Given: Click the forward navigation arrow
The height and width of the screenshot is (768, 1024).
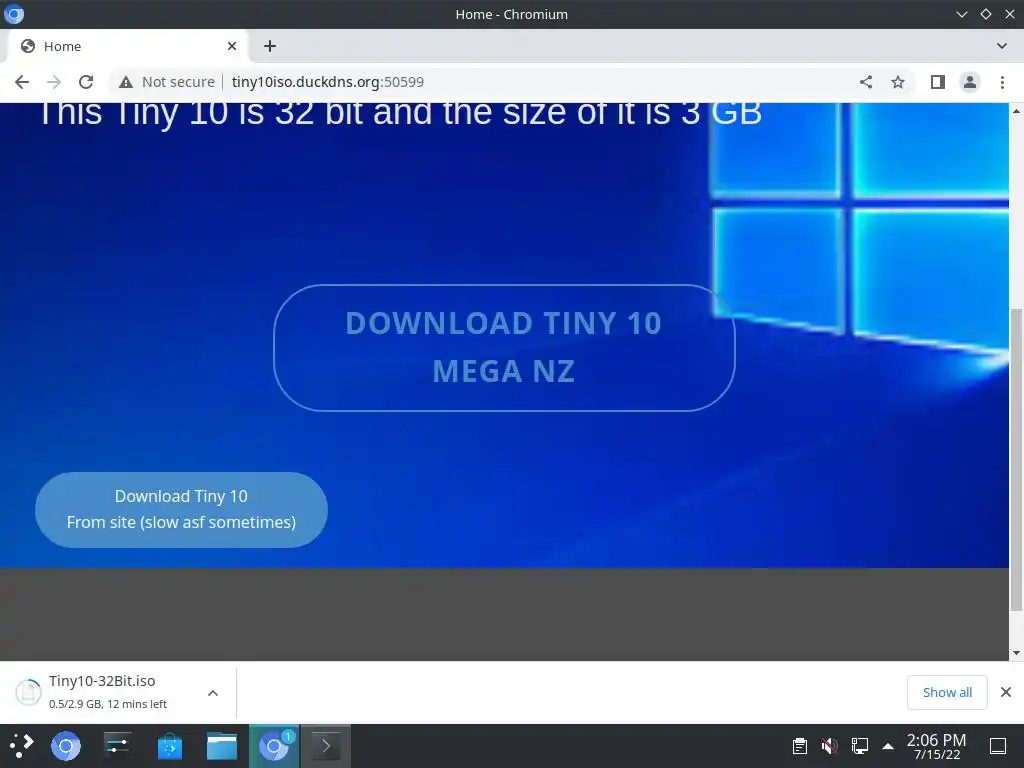Looking at the screenshot, I should tap(54, 82).
